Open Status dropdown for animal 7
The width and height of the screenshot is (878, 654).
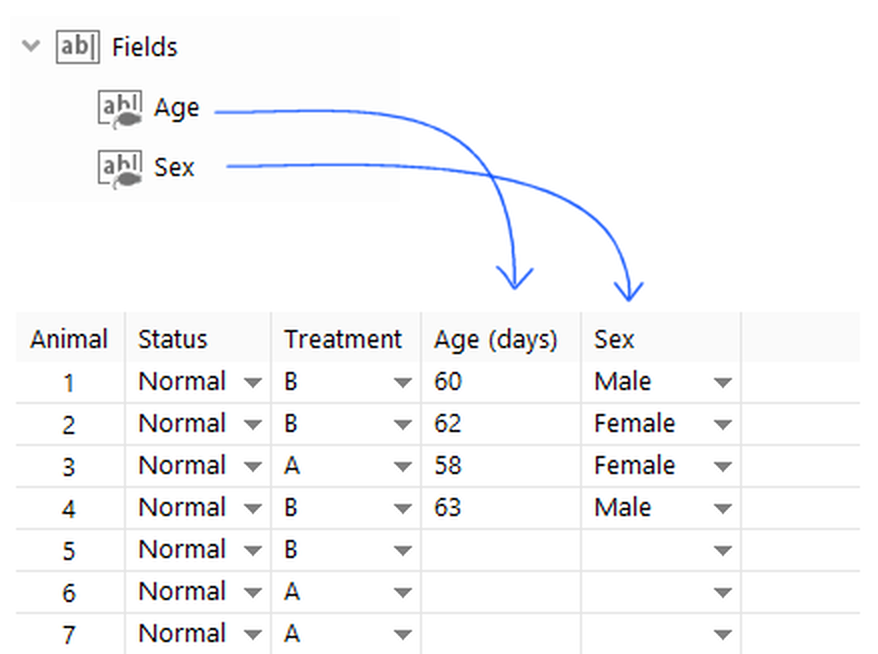coord(252,635)
